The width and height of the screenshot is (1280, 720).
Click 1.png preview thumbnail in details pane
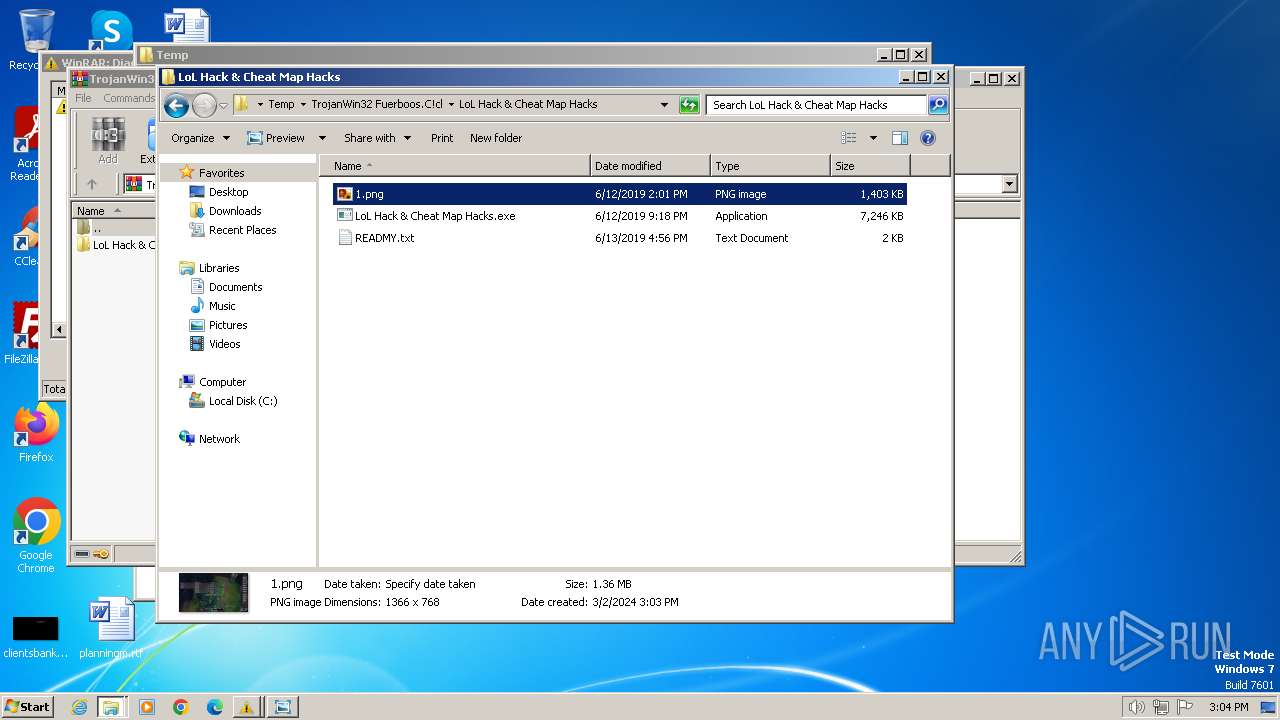[x=214, y=593]
